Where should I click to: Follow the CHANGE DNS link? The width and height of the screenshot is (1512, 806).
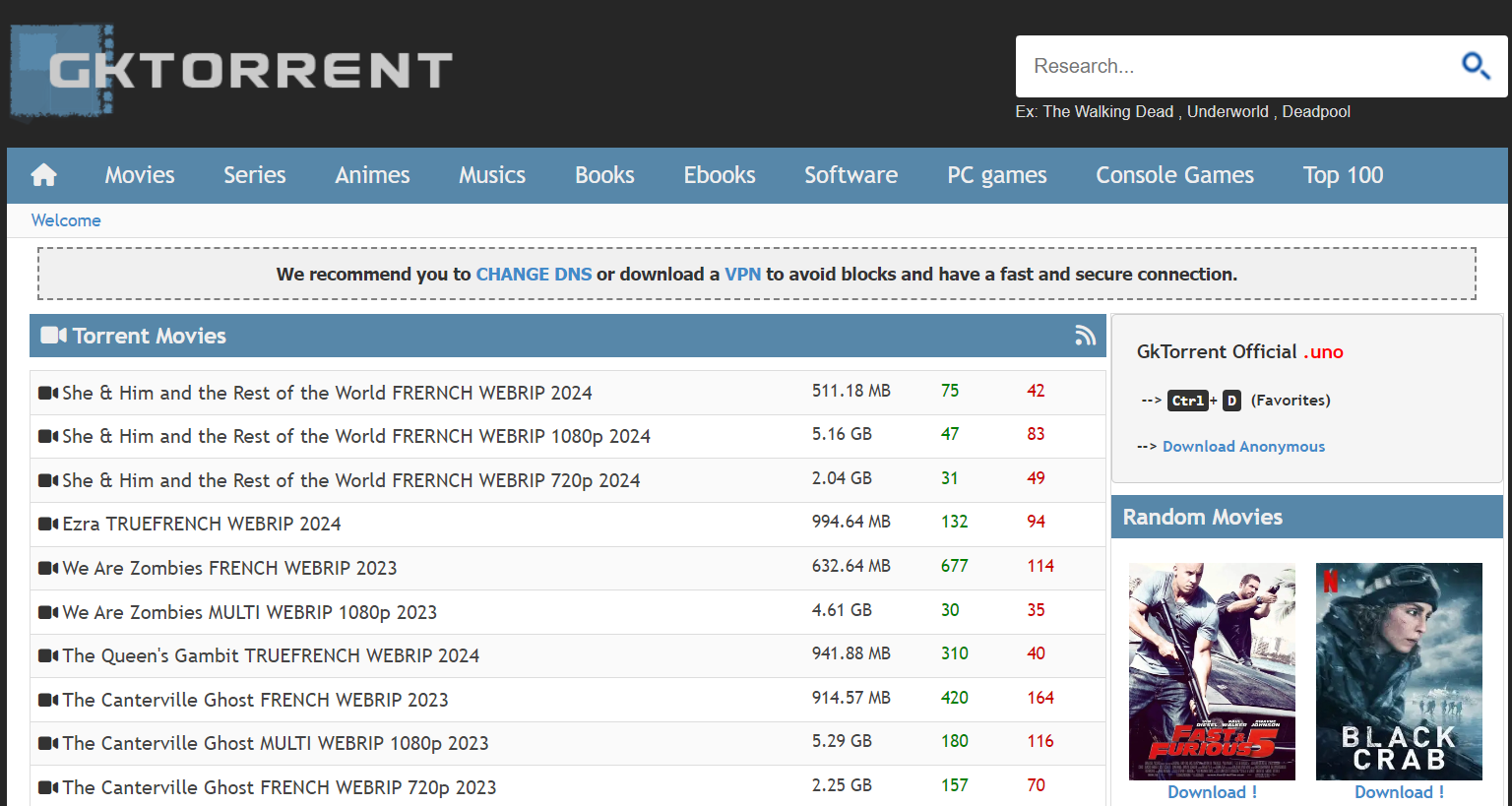click(x=534, y=275)
